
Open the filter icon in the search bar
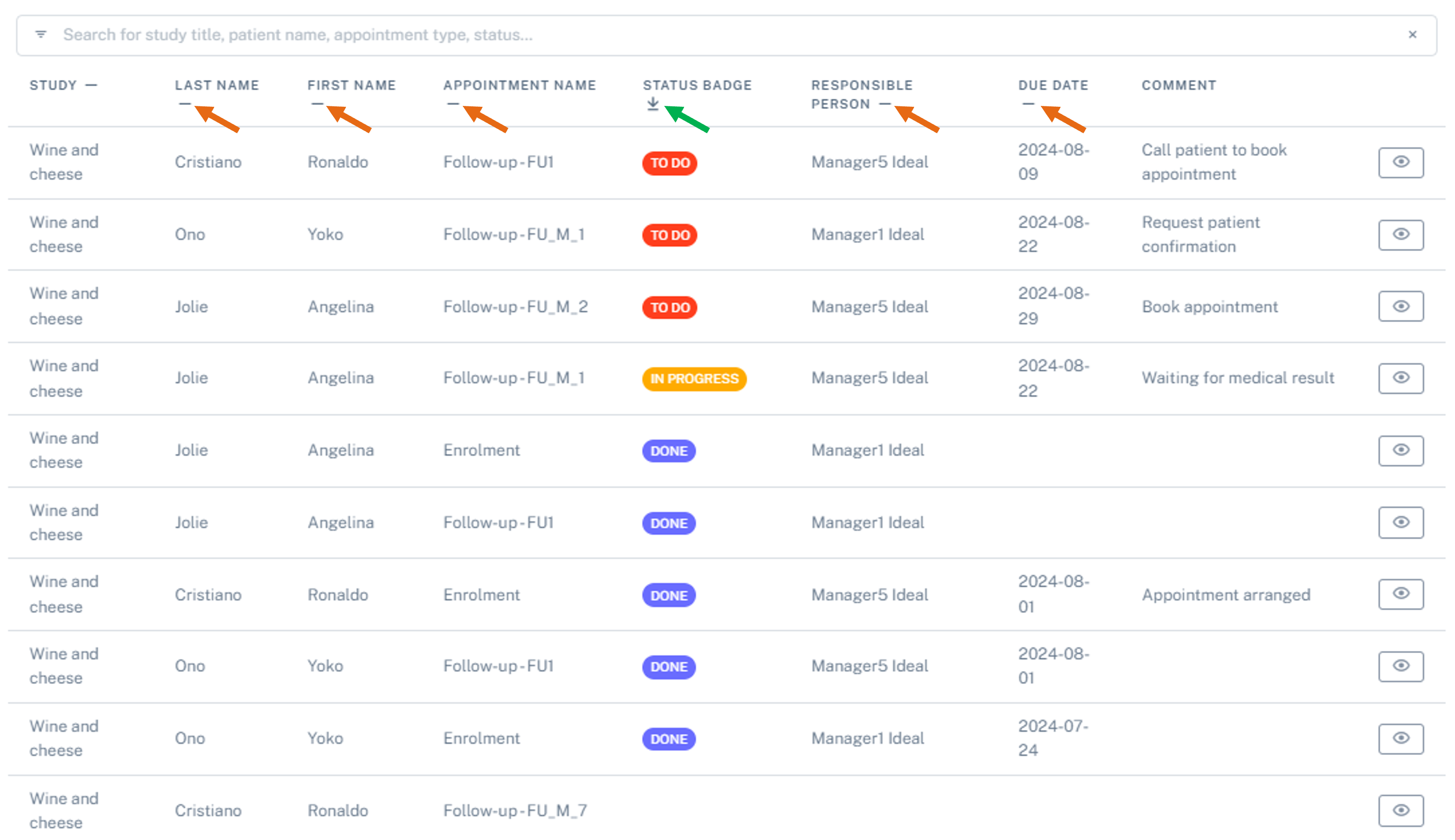pos(40,34)
